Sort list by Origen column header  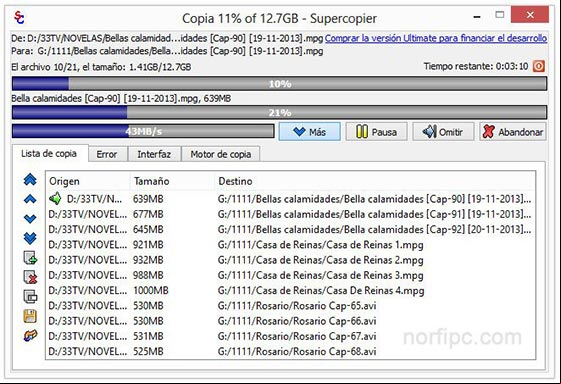[88, 181]
